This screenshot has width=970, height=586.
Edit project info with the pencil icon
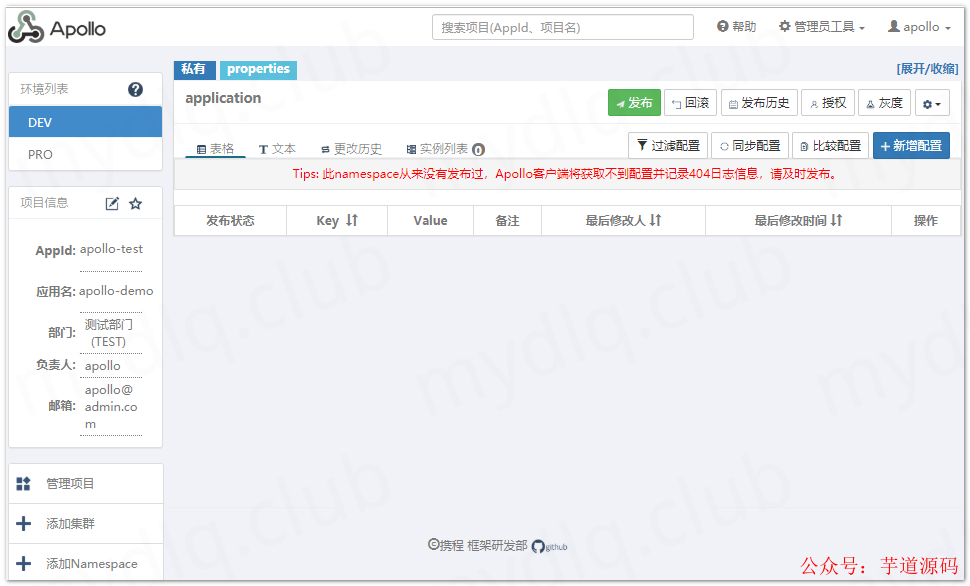(x=114, y=202)
